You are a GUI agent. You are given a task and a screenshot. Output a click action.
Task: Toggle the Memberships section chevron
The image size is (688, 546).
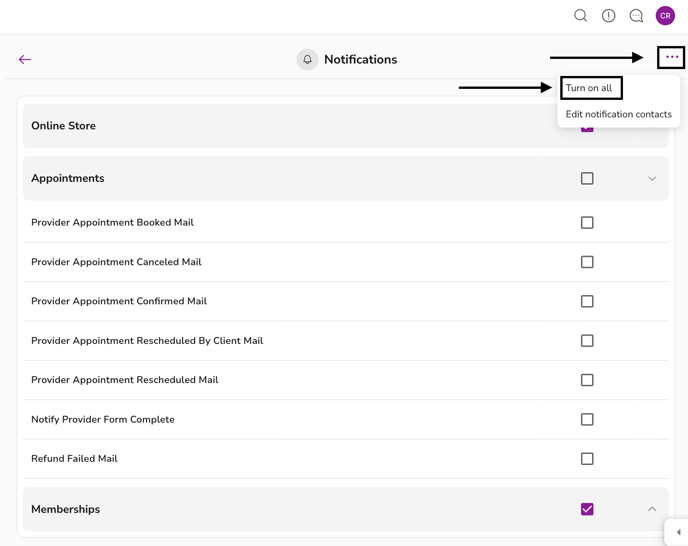[x=652, y=509]
